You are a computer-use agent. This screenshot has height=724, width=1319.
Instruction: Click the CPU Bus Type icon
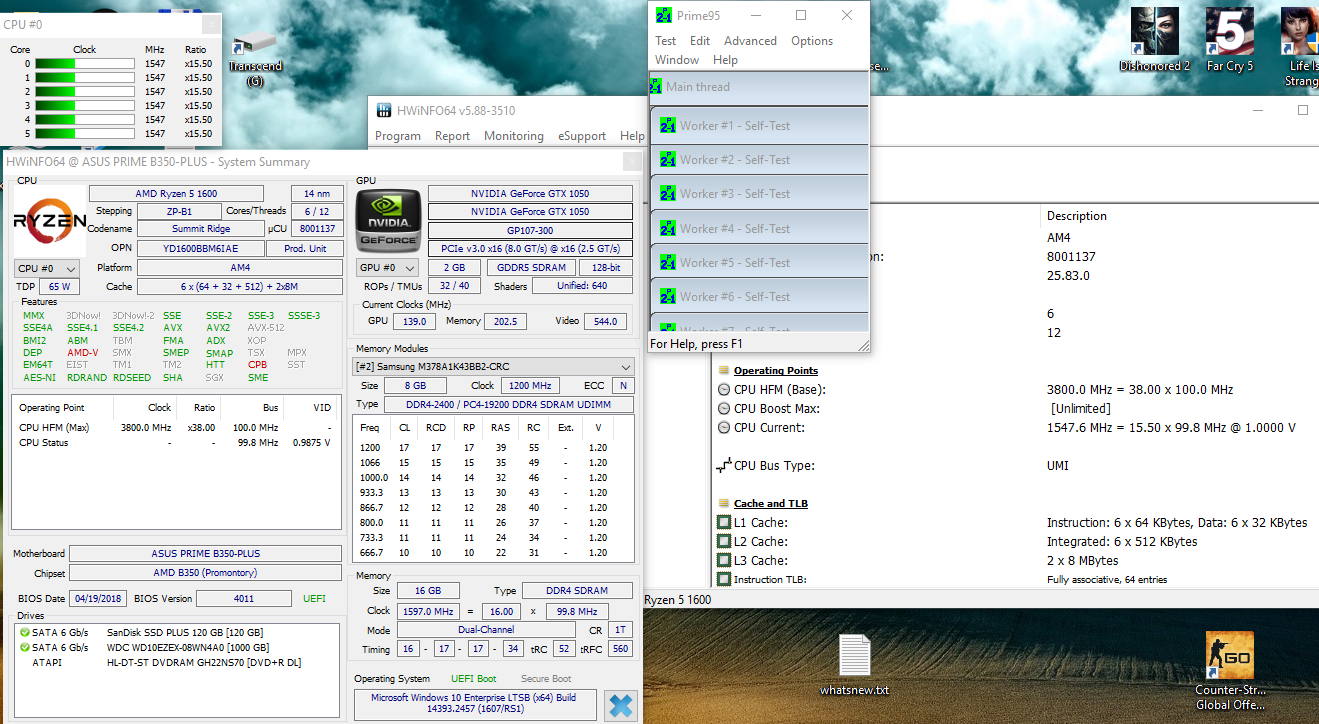[x=724, y=466]
